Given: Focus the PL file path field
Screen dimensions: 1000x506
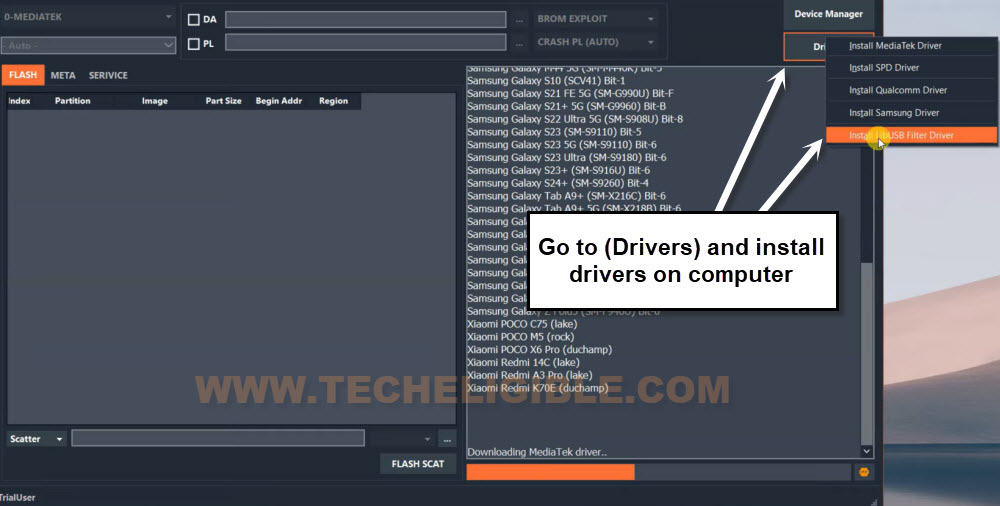Looking at the screenshot, I should pyautogui.click(x=365, y=43).
